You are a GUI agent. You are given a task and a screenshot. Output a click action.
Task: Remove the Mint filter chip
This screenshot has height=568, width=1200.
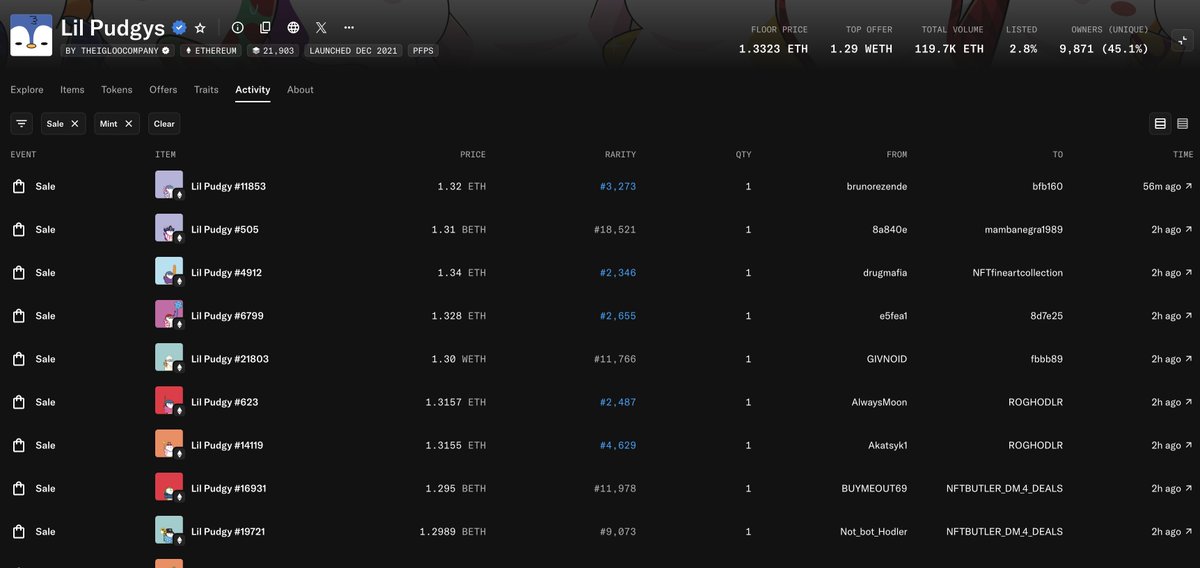129,124
